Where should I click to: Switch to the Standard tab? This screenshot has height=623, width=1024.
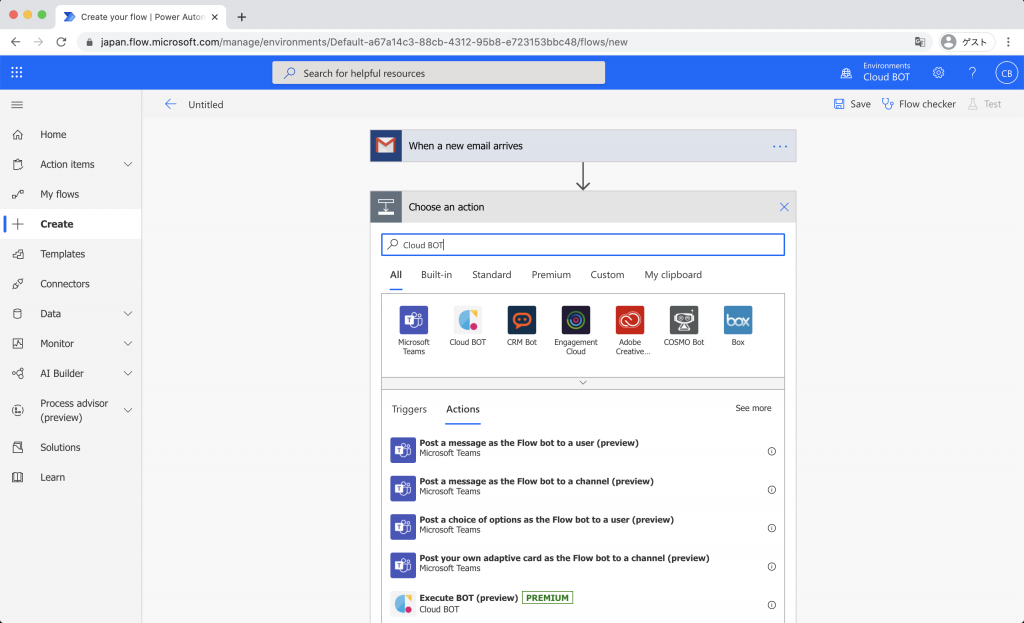tap(492, 275)
